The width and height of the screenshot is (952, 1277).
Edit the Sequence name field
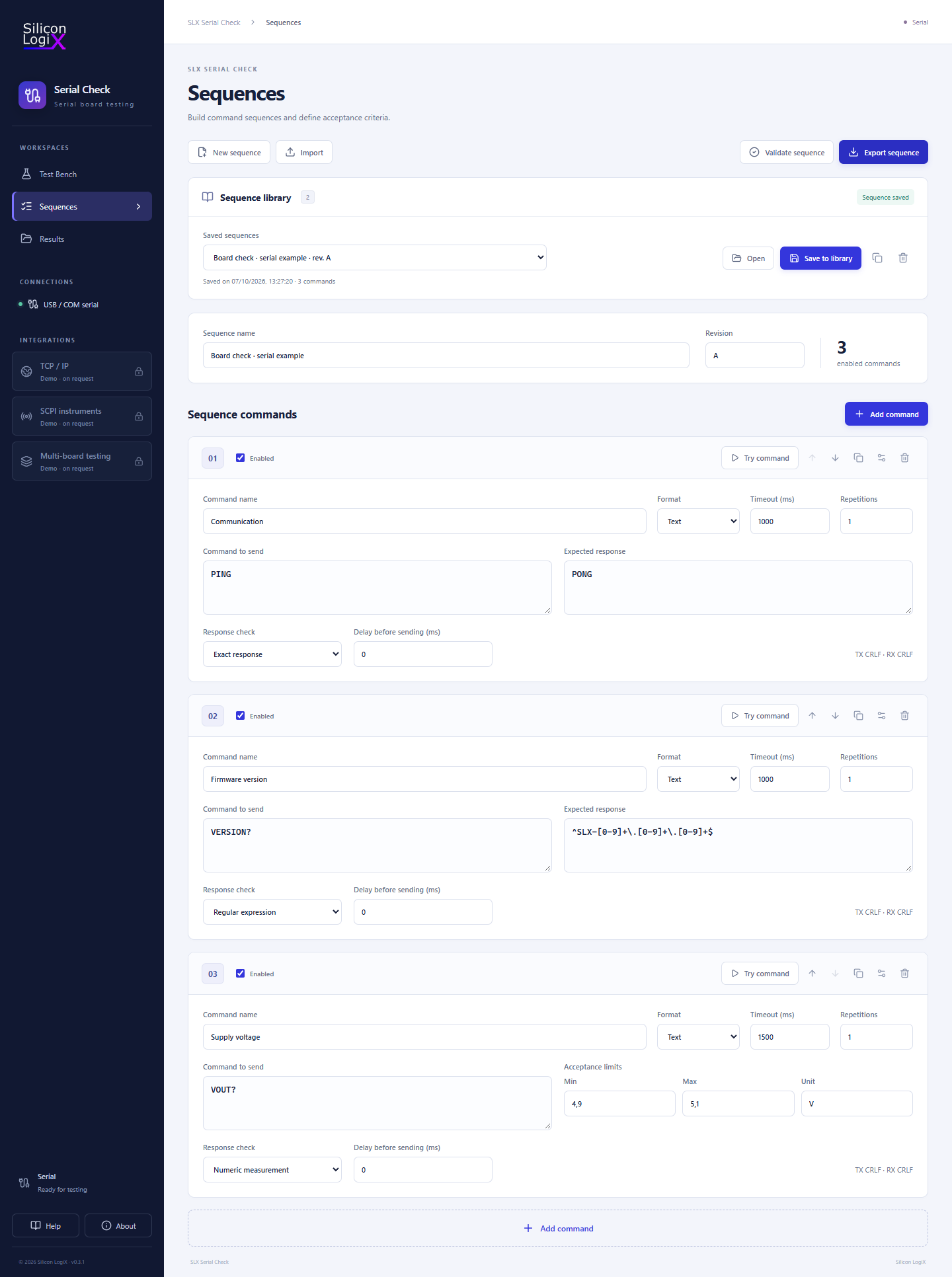click(446, 356)
